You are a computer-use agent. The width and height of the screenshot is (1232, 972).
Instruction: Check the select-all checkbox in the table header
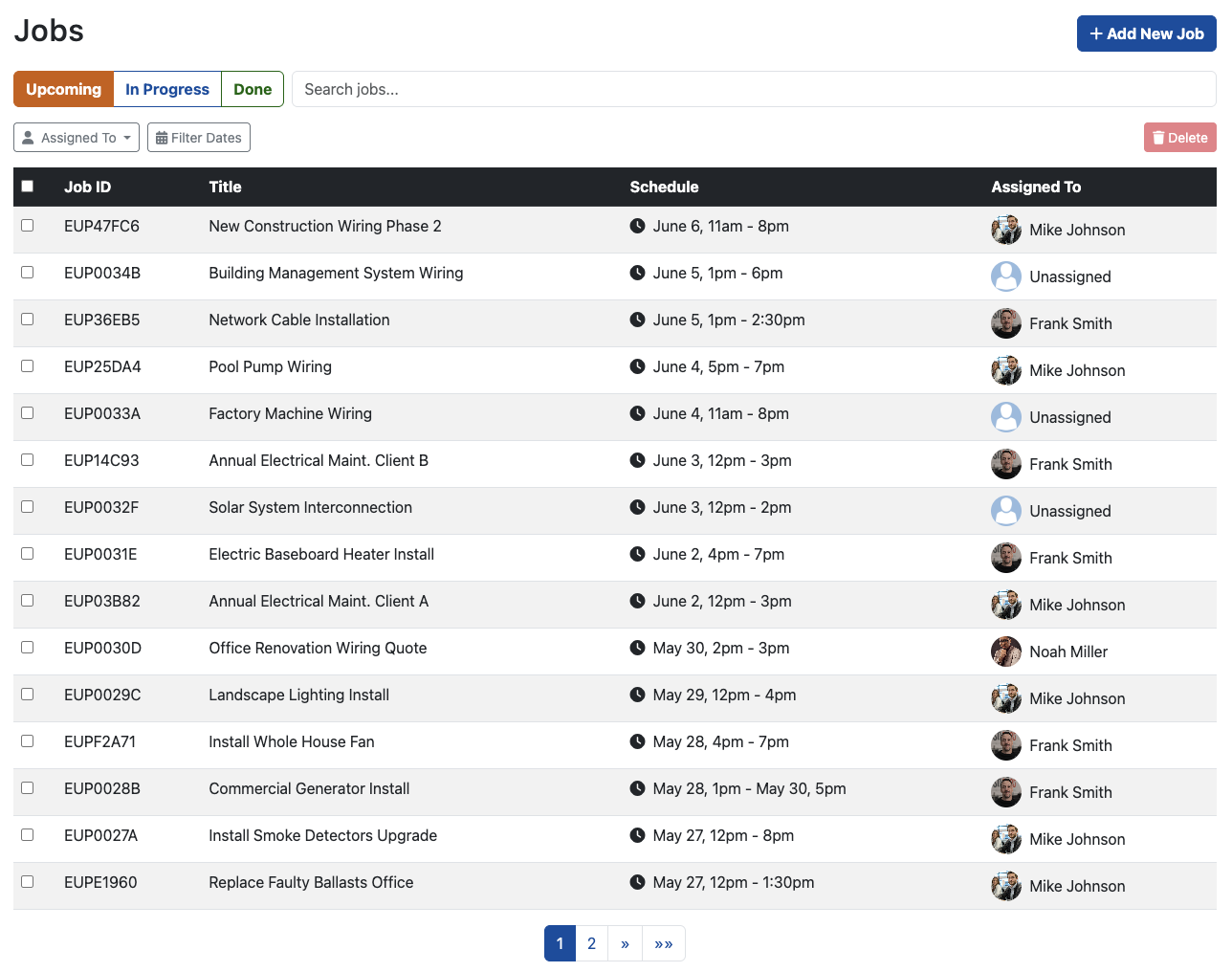point(27,186)
